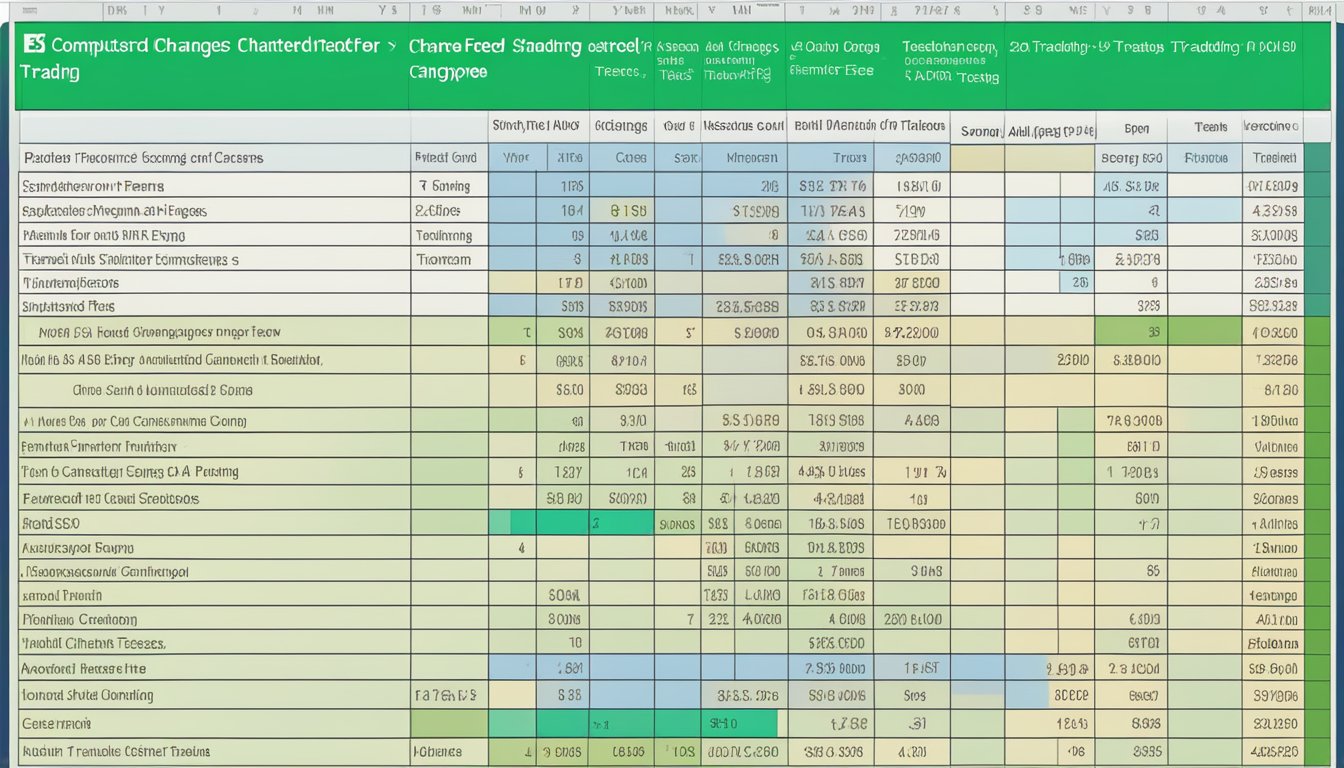
Task: Expand the chevron after "Chanterdnentfer" in the banner
Action: [392, 45]
